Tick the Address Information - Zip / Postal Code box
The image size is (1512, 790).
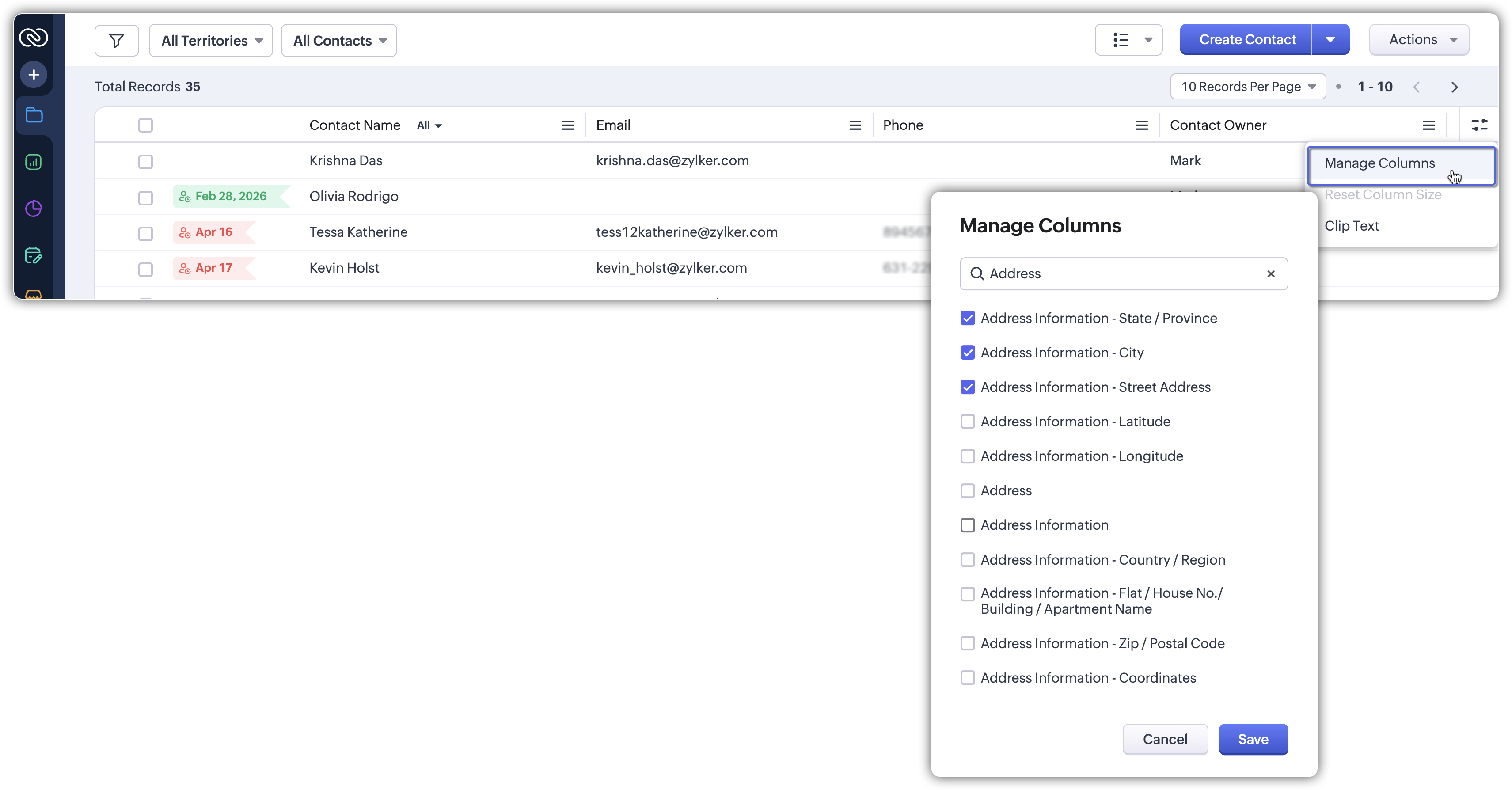tap(967, 643)
